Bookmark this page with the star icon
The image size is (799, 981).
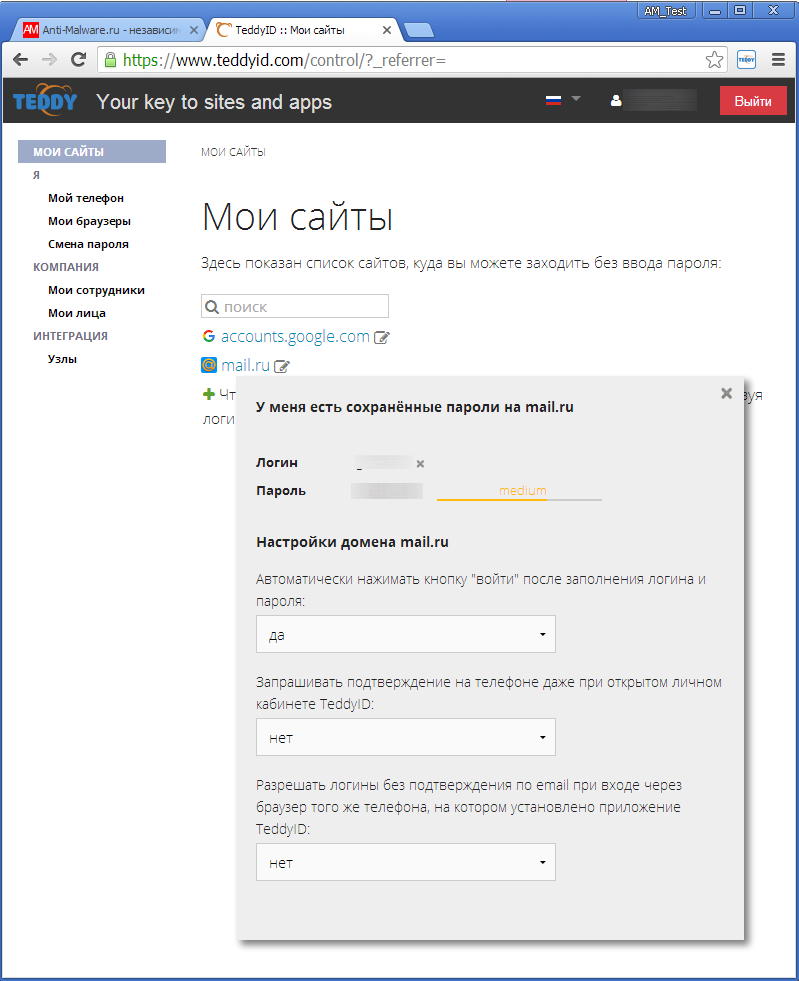[x=714, y=60]
